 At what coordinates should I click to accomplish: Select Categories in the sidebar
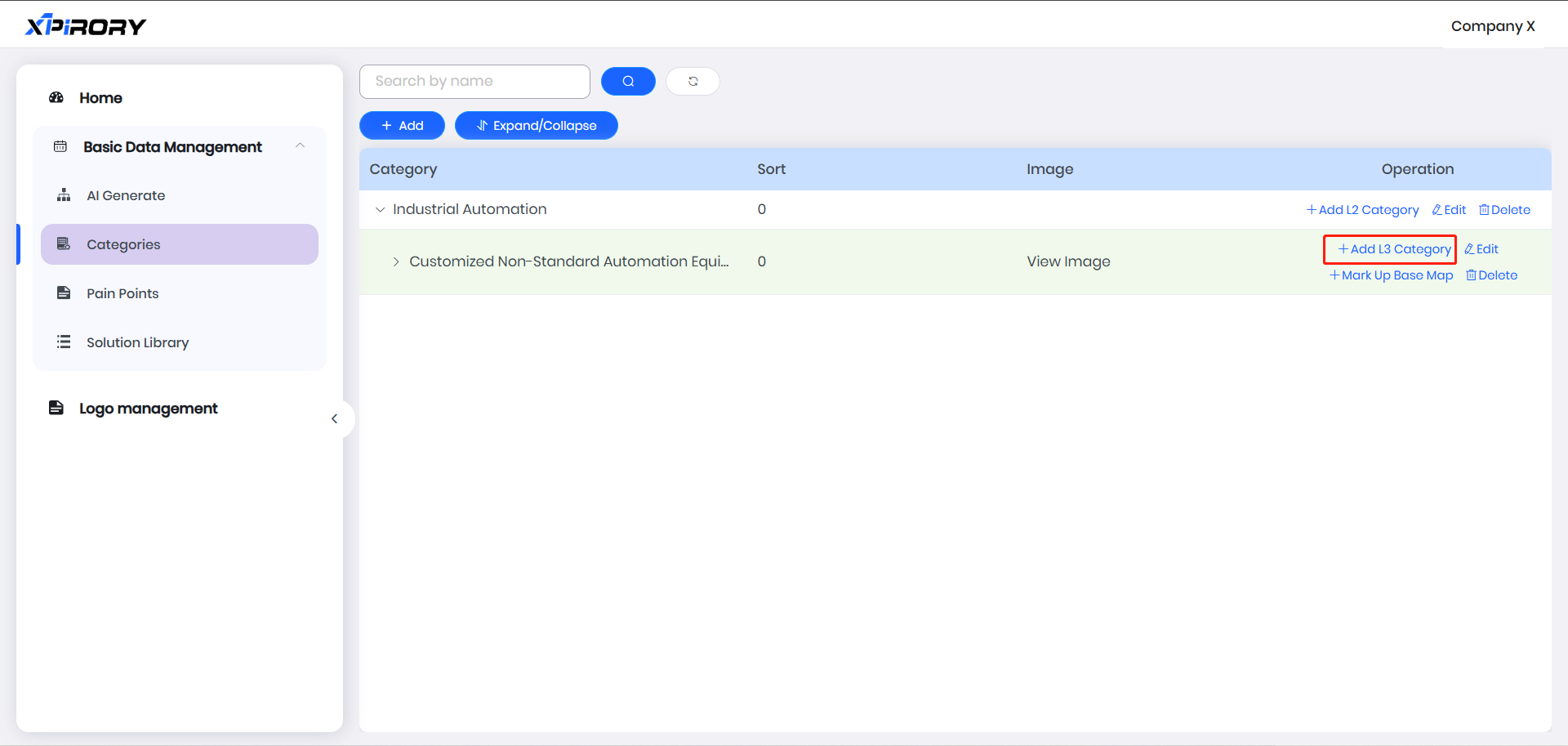[x=123, y=244]
